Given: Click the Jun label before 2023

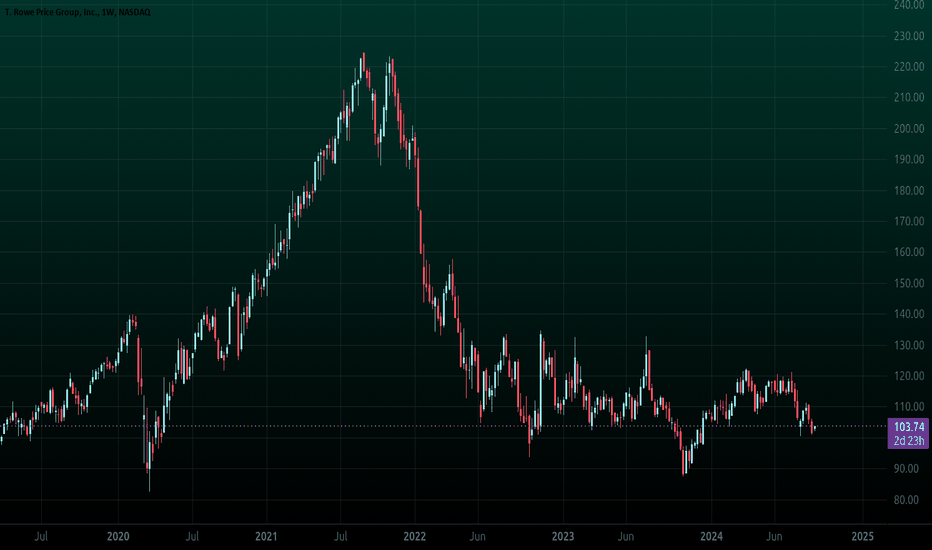Looking at the screenshot, I should coord(477,536).
